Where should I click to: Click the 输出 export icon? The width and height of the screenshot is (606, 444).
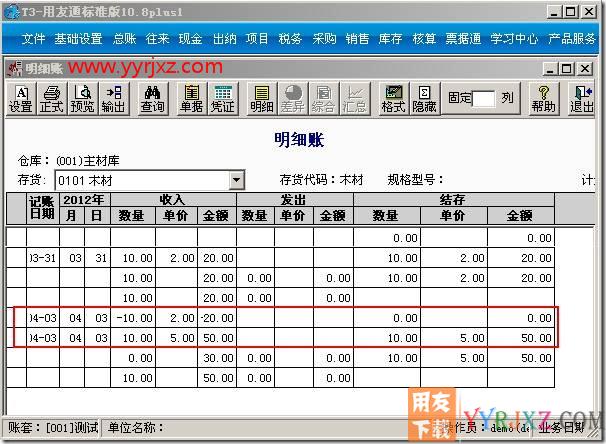tap(113, 99)
